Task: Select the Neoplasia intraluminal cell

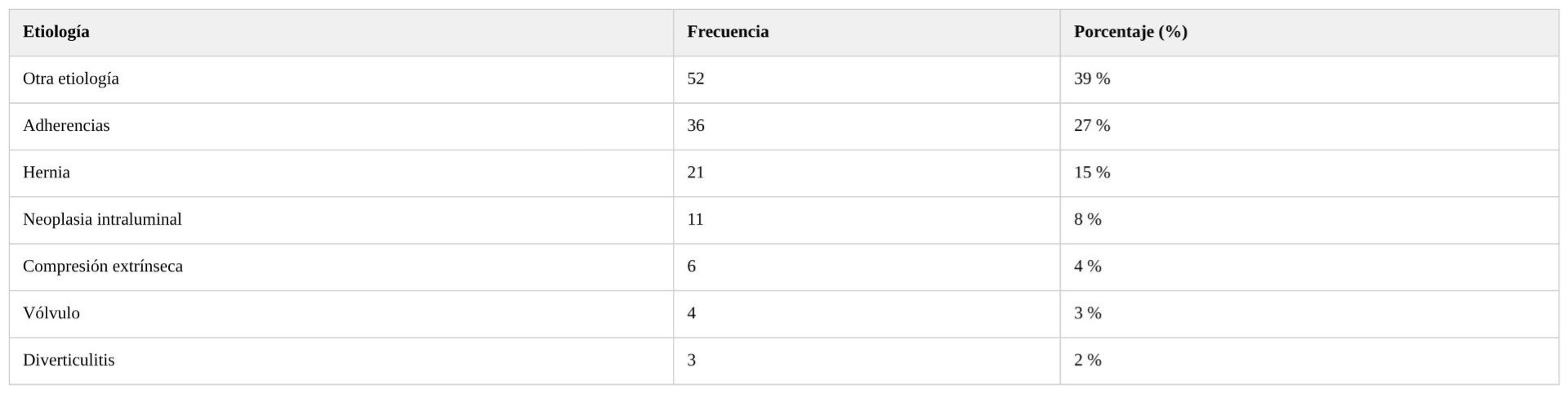Action: coord(102,219)
